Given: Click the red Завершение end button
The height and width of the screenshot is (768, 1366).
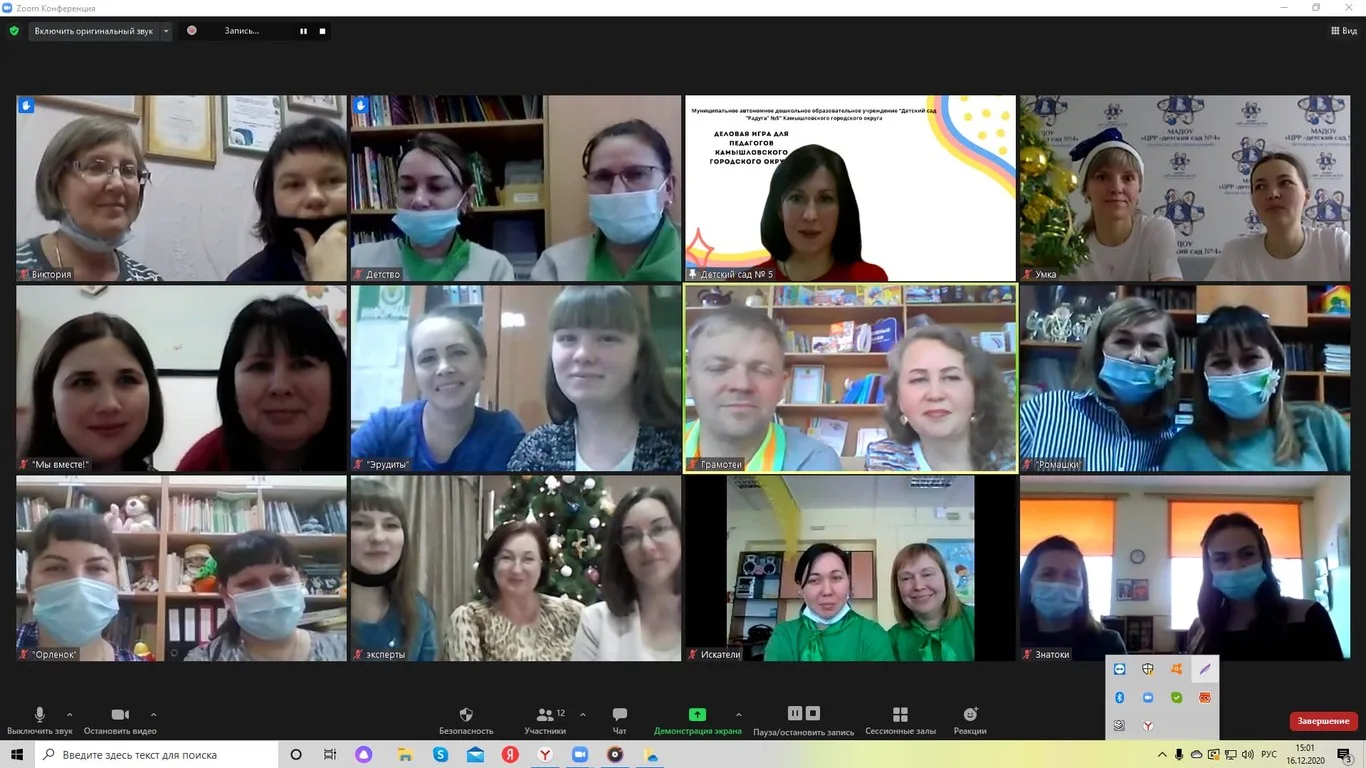Looking at the screenshot, I should [1323, 721].
